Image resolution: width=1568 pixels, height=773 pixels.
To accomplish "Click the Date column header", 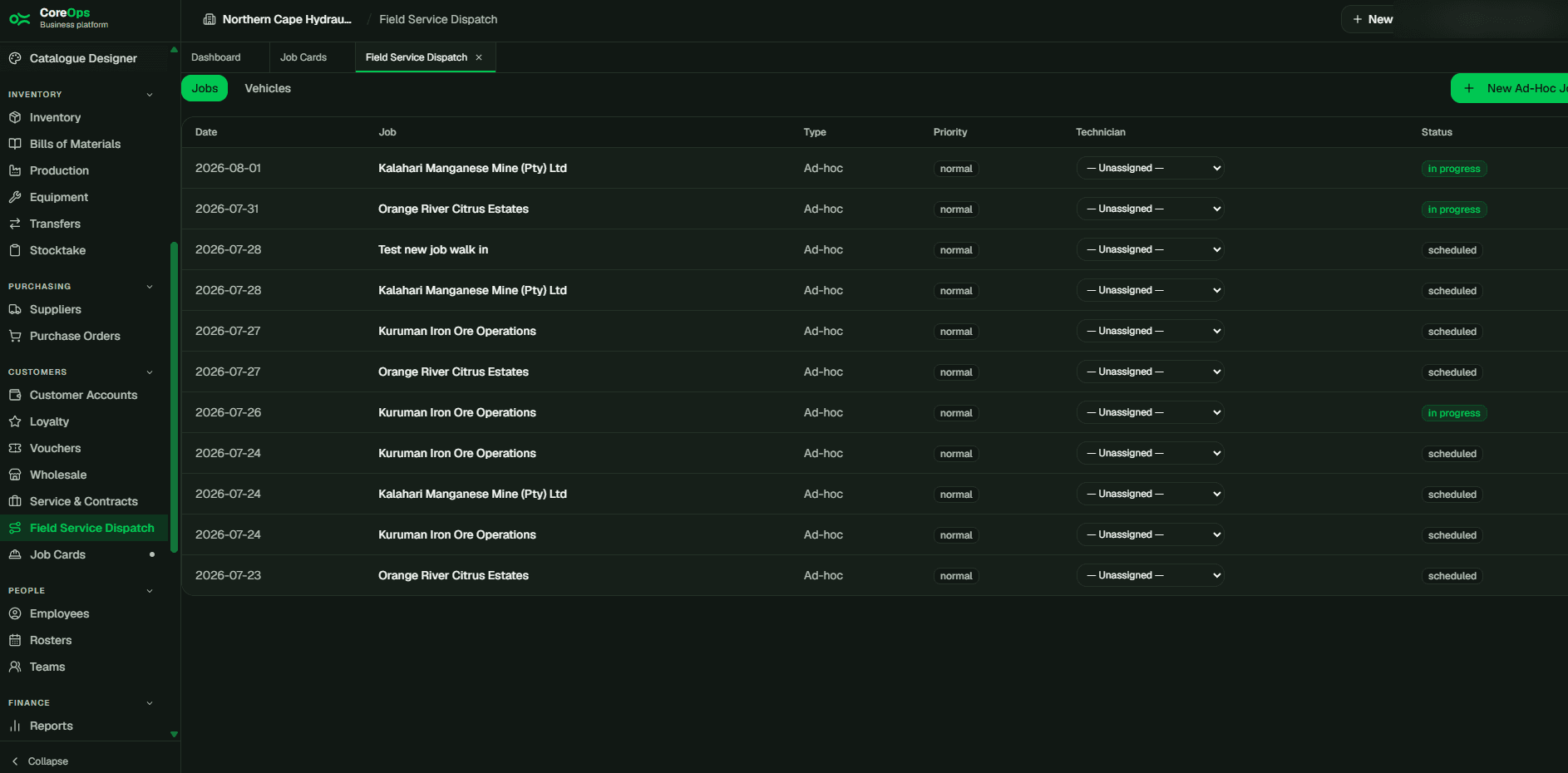I will (206, 132).
